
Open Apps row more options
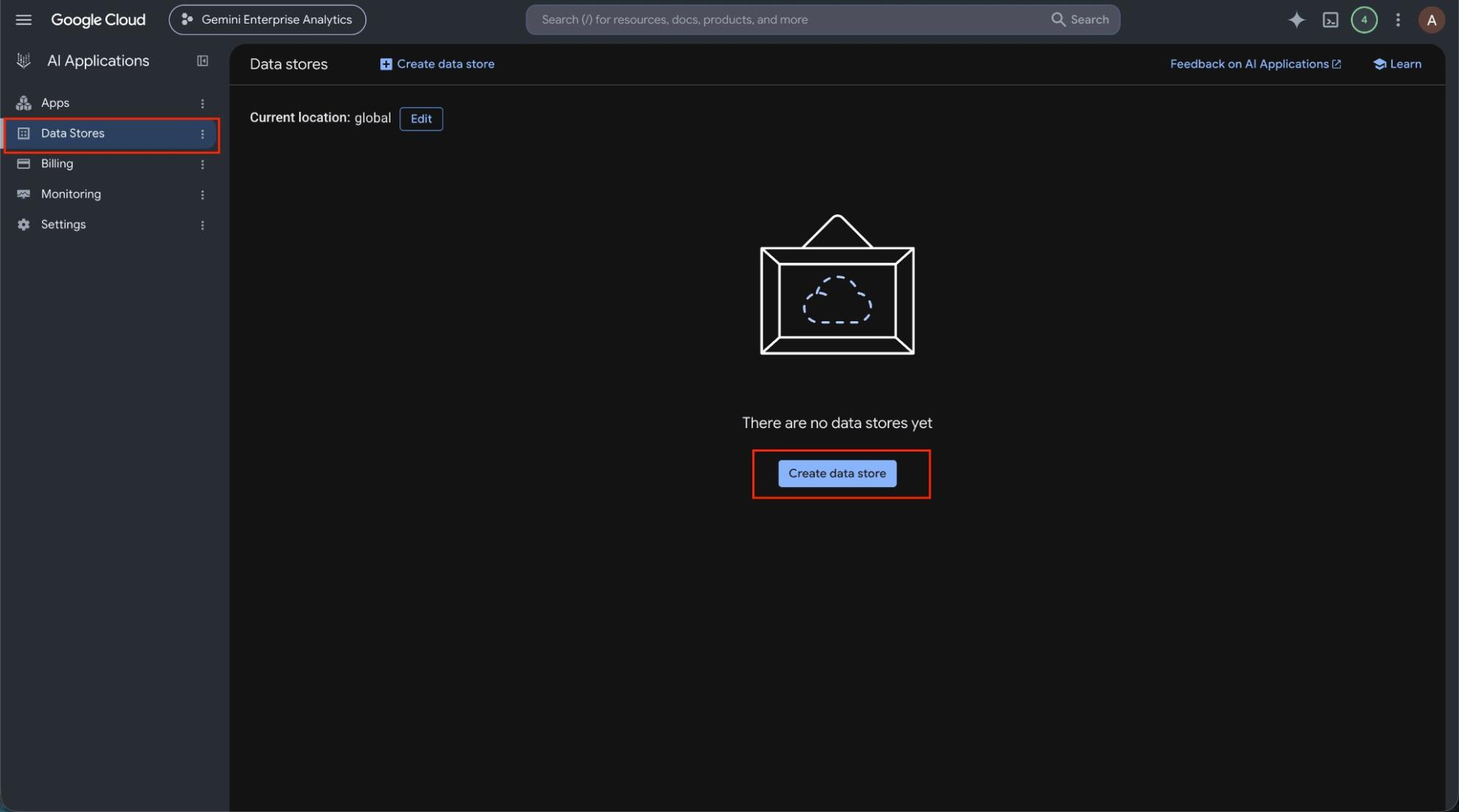202,103
